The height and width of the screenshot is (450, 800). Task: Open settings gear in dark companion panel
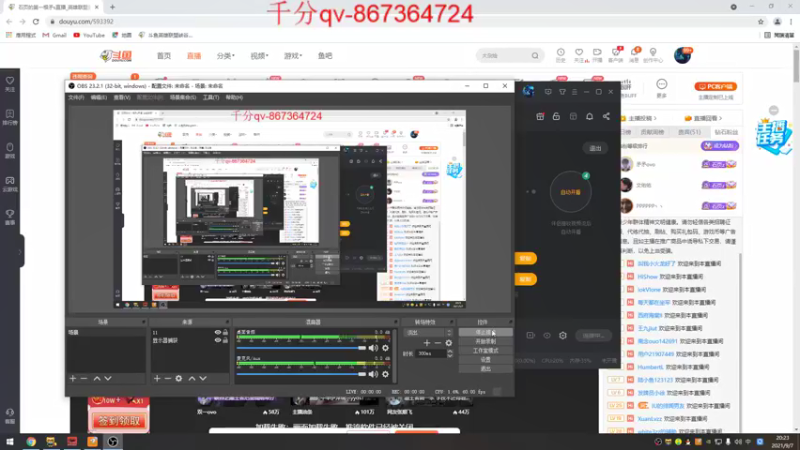click(x=563, y=335)
